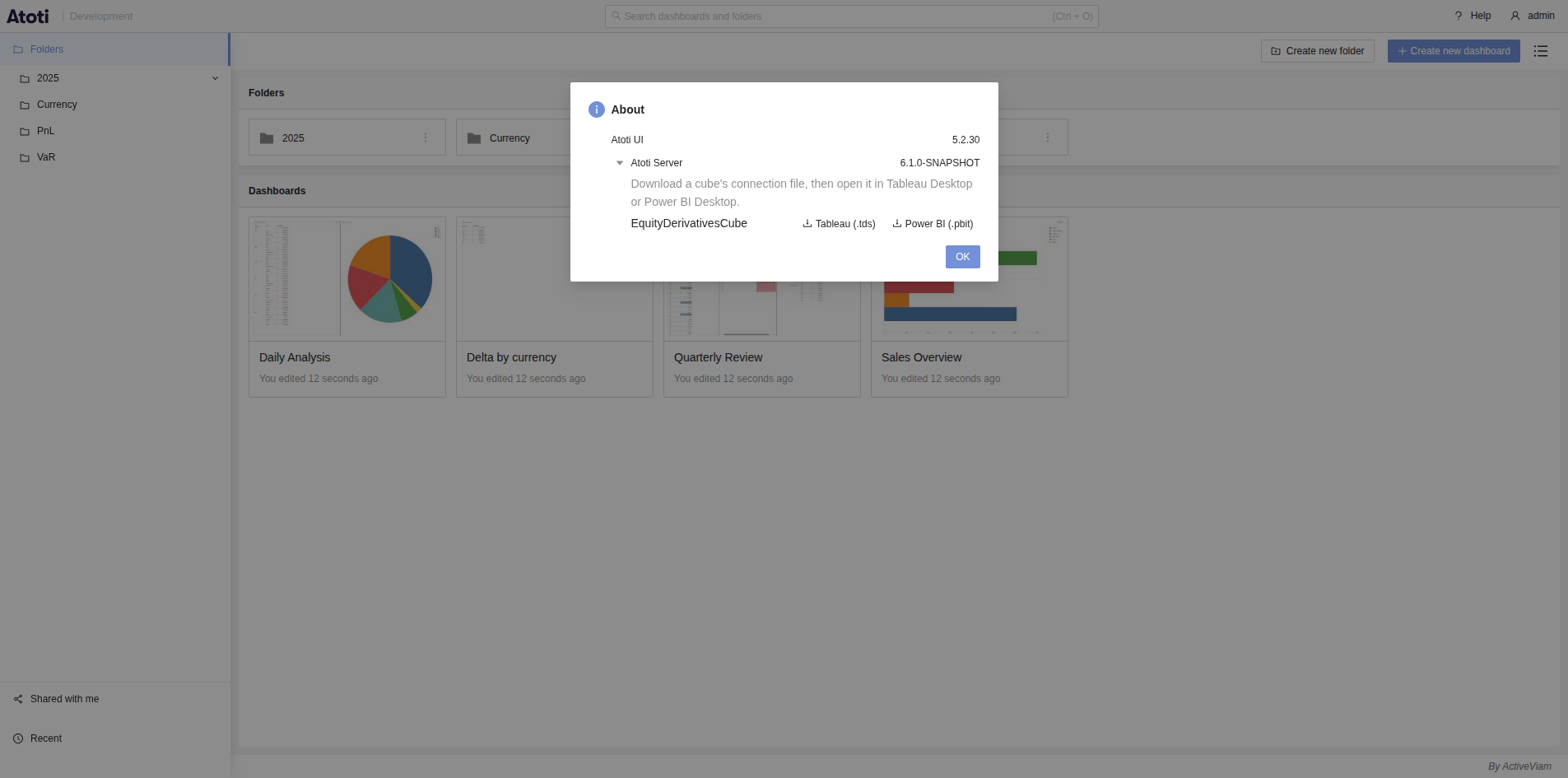Screen dimensions: 1568x778
Task: Select the Folders tab in sidebar
Action: 114,49
